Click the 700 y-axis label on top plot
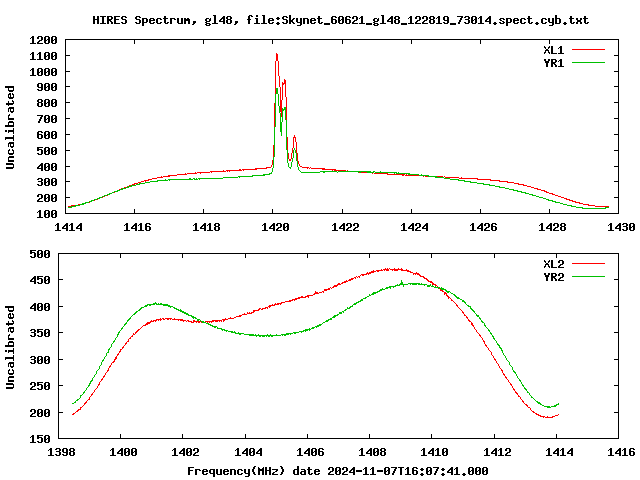The image size is (640, 480). pyautogui.click(x=47, y=120)
